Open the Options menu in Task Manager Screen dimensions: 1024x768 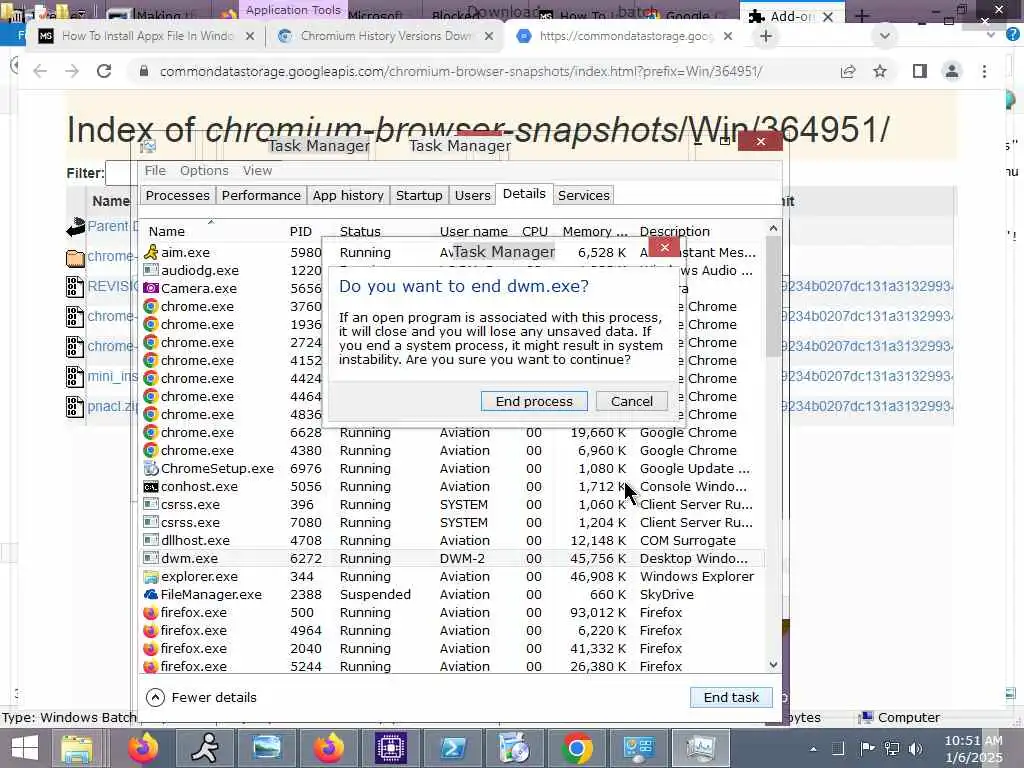(204, 170)
